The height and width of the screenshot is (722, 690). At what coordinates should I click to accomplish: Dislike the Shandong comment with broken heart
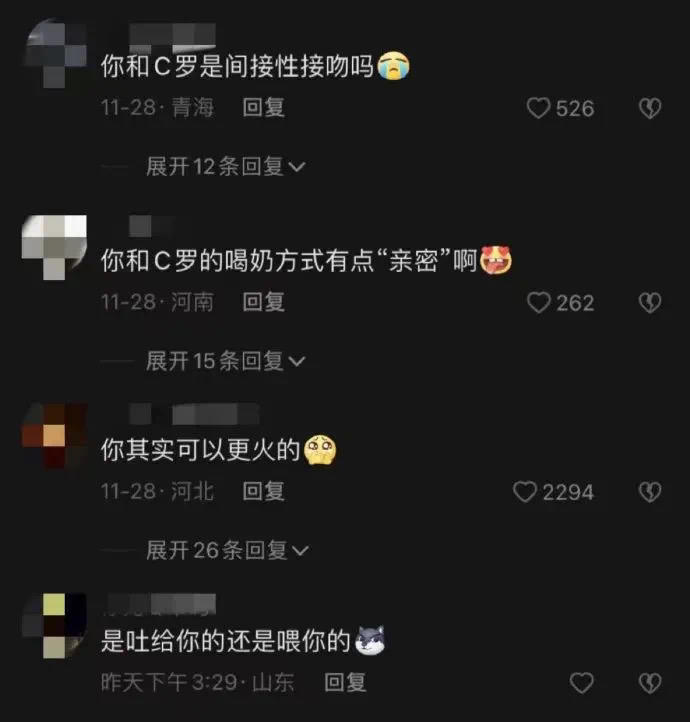650,682
